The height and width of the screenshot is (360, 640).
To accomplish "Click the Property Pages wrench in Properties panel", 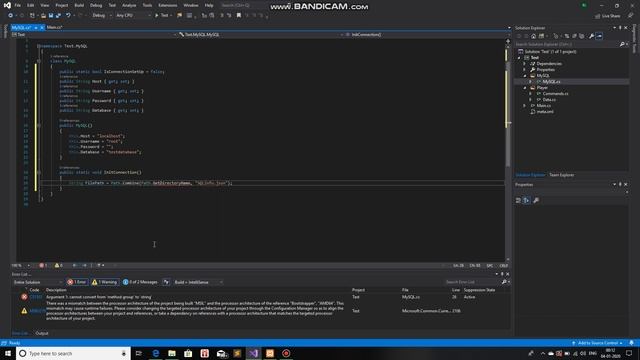I will pyautogui.click(x=536, y=200).
